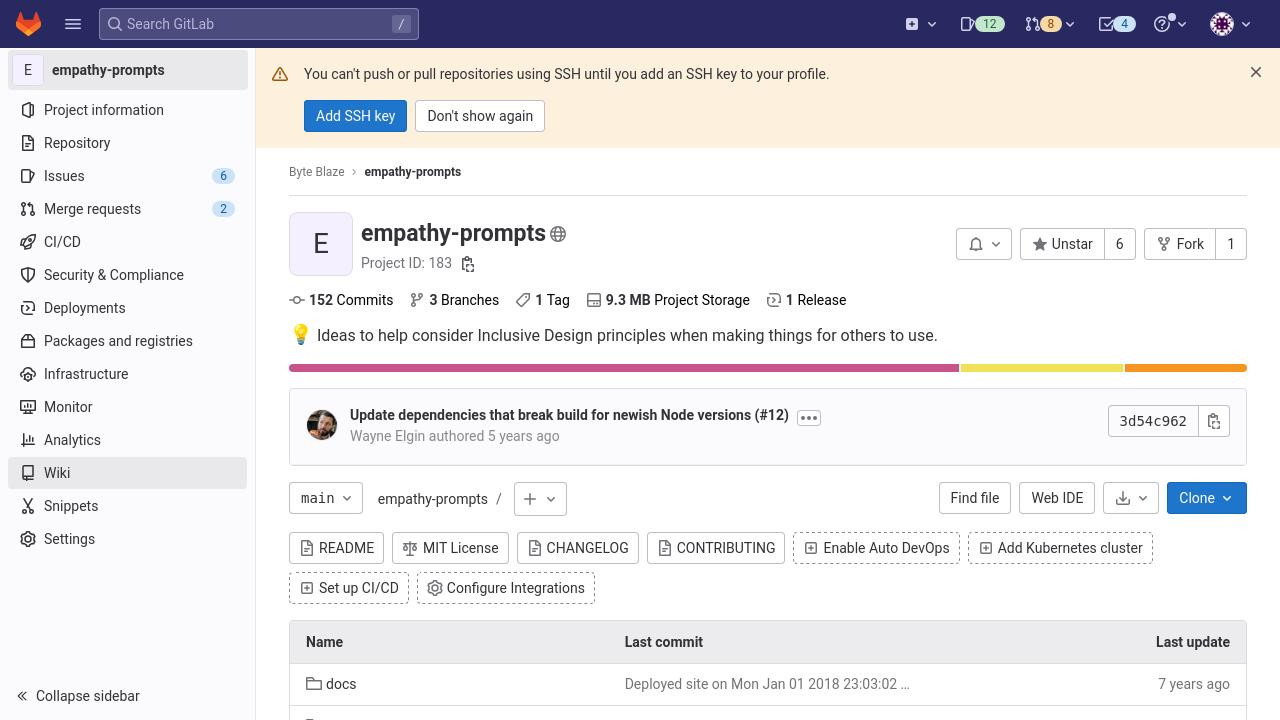Open Repository in sidebar

pyautogui.click(x=128, y=143)
